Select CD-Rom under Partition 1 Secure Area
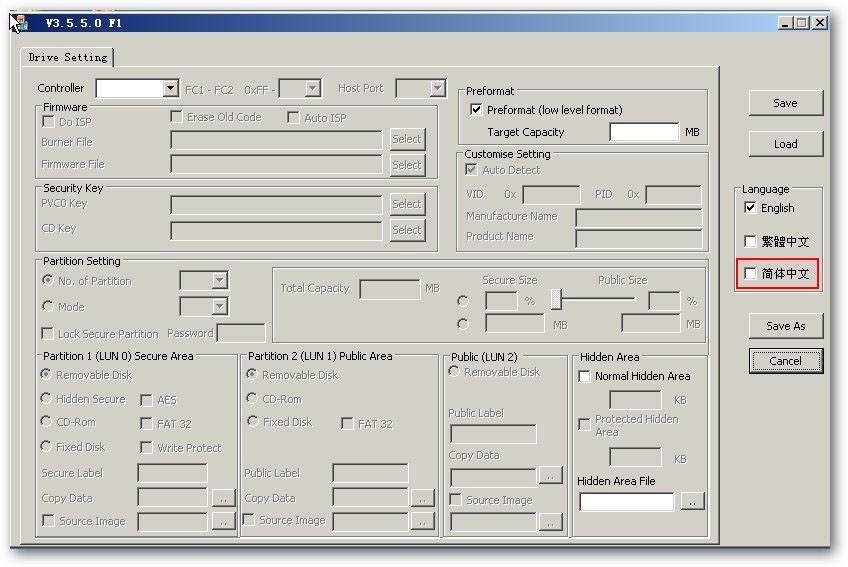 46,421
